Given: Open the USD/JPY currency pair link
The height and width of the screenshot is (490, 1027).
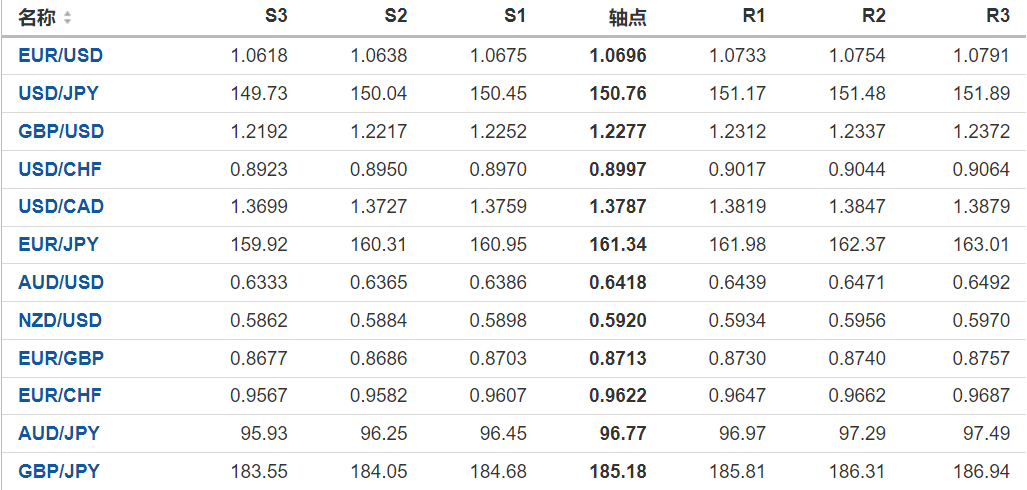Looking at the screenshot, I should 59,94.
